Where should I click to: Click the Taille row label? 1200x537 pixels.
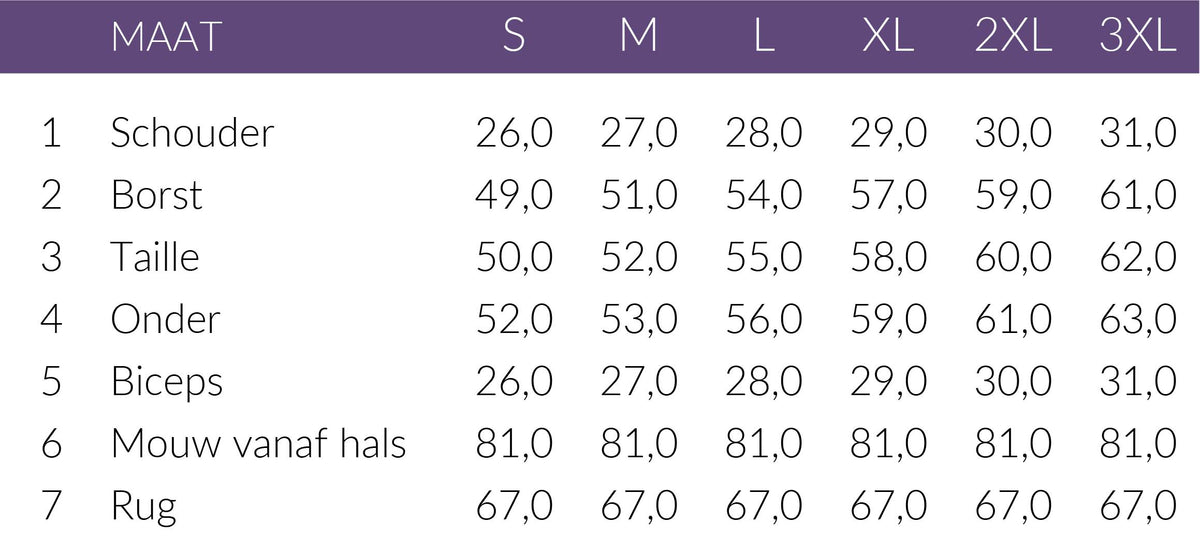point(155,257)
